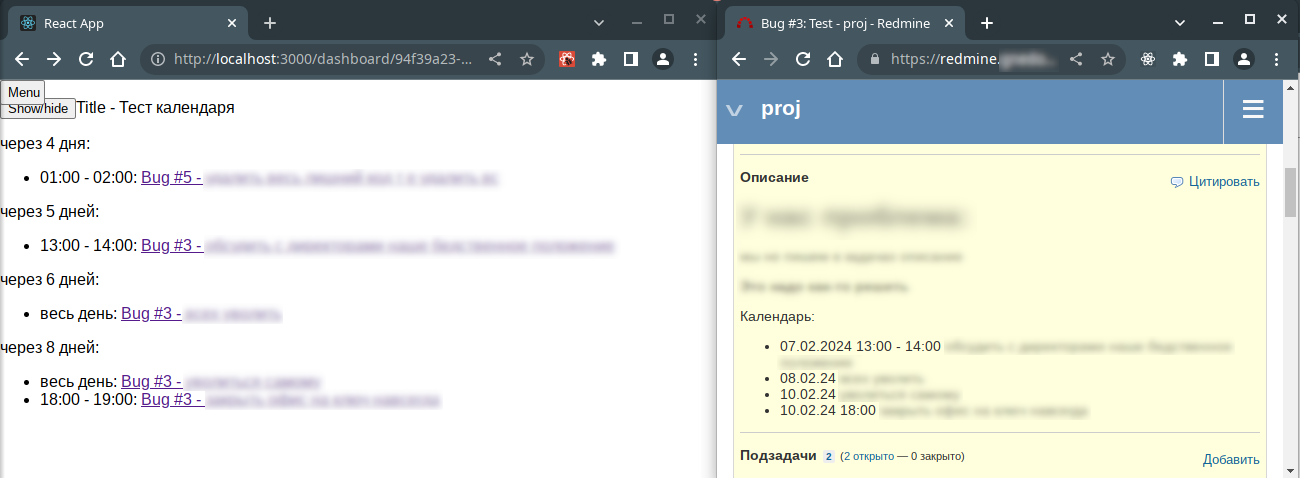Open tab search chevron in Redmine window
This screenshot has width=1300, height=478.
[1180, 22]
